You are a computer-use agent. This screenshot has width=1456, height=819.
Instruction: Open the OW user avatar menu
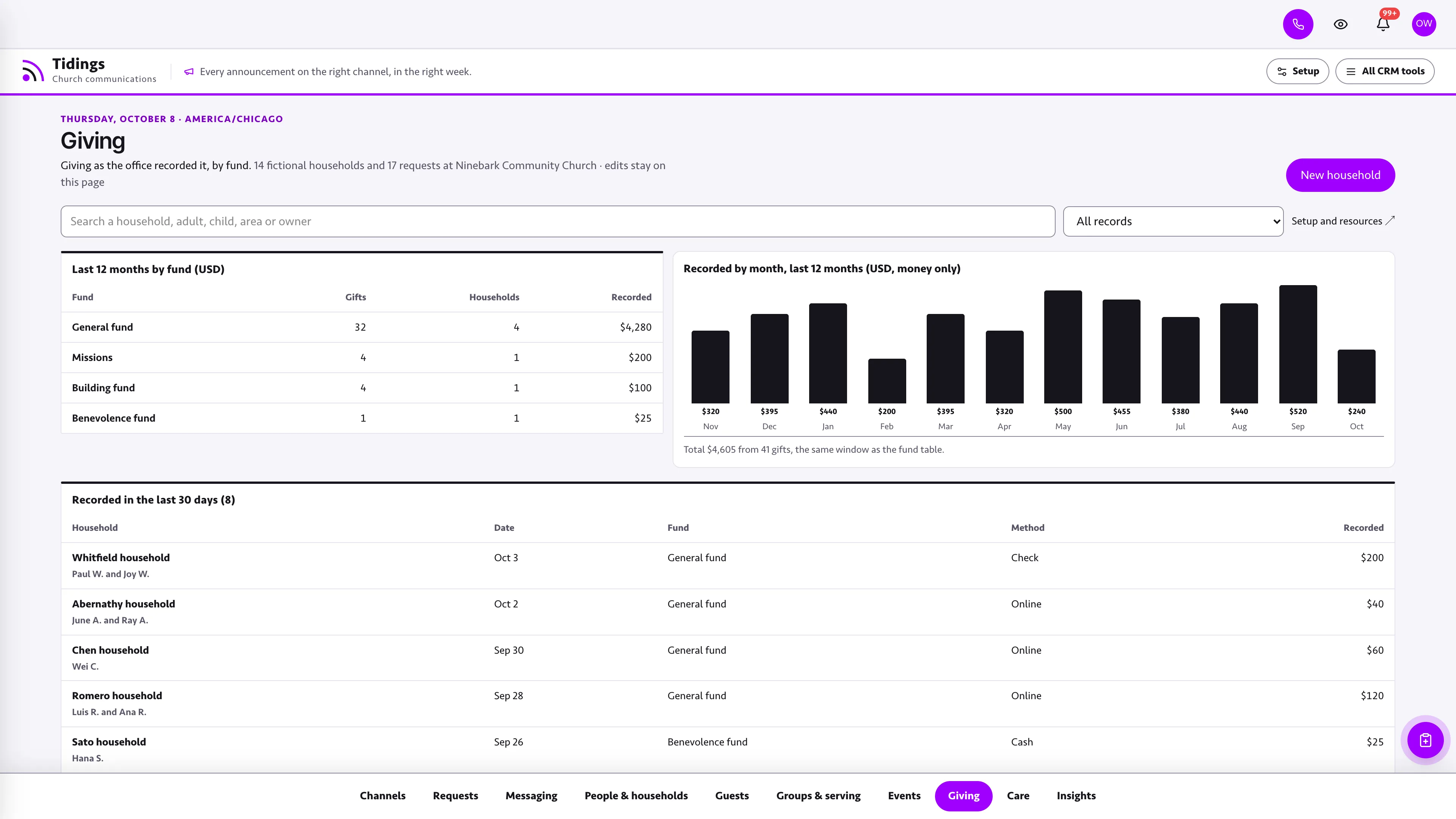[x=1423, y=24]
